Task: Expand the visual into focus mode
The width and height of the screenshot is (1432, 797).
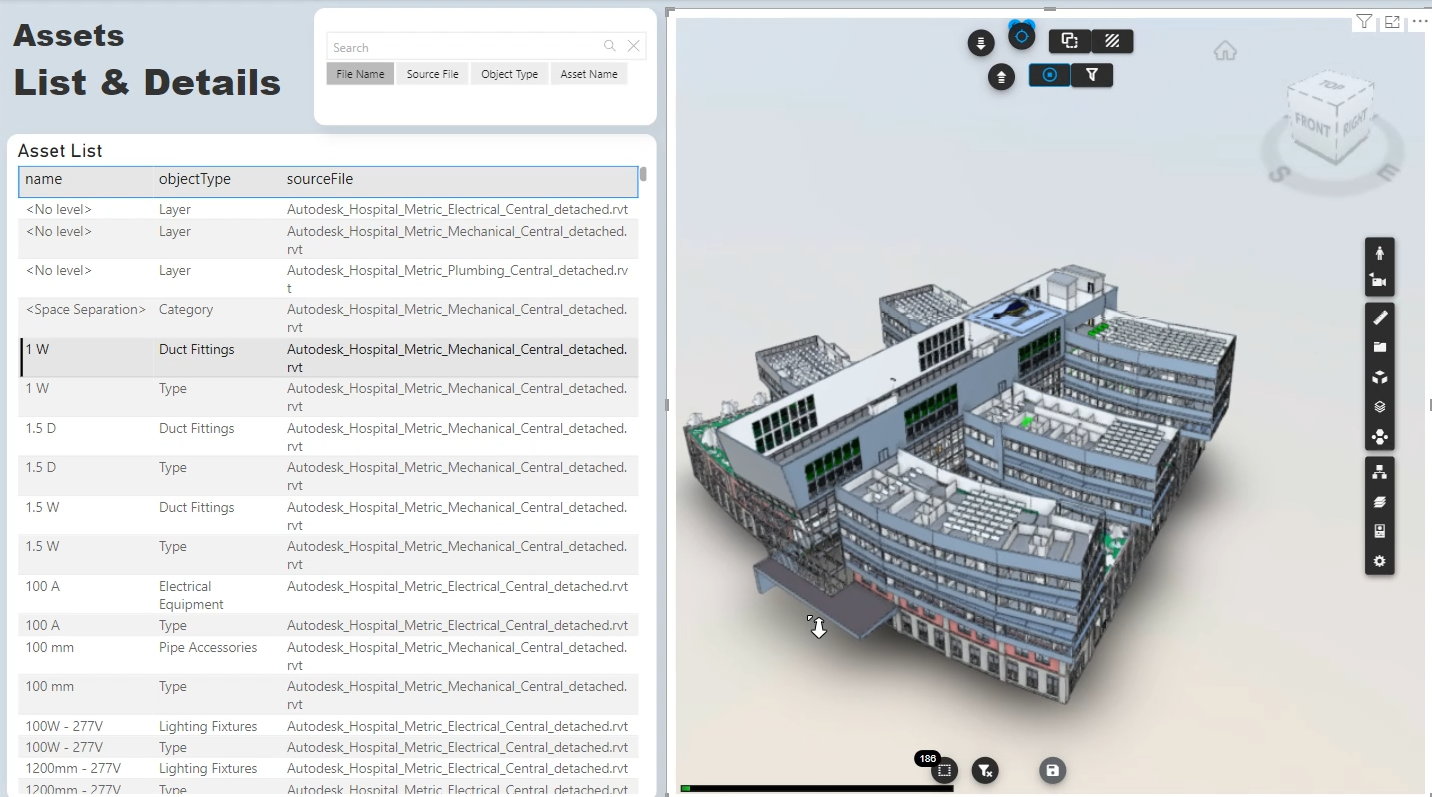Action: (x=1392, y=22)
